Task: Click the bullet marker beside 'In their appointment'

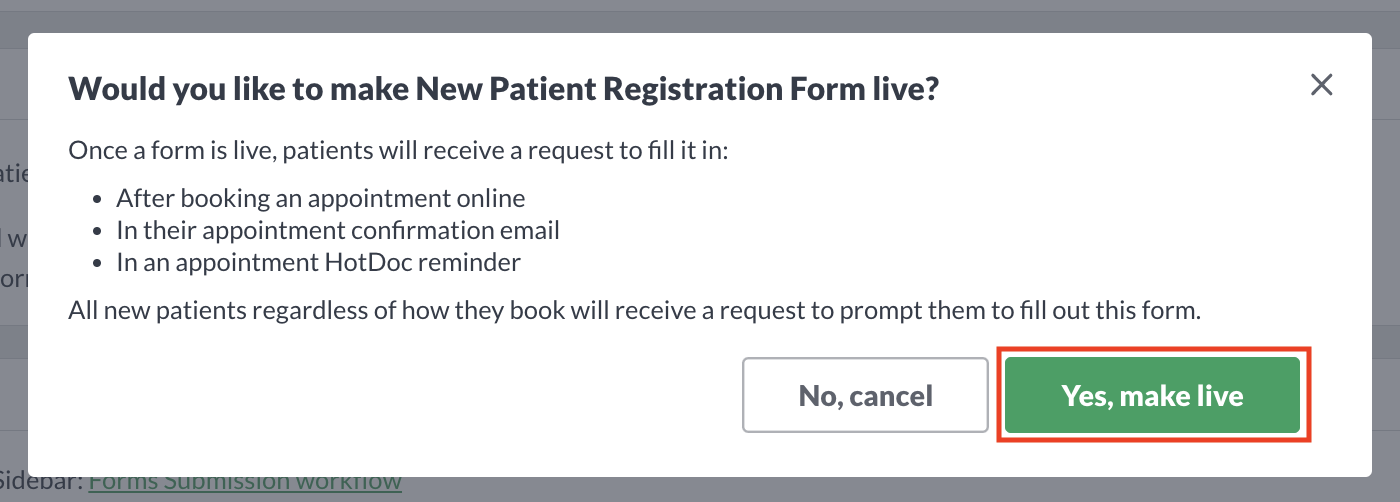Action: tap(96, 231)
